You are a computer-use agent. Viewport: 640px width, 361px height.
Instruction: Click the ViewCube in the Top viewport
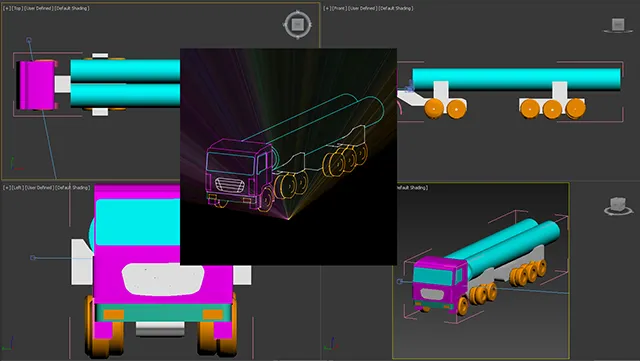click(x=298, y=25)
